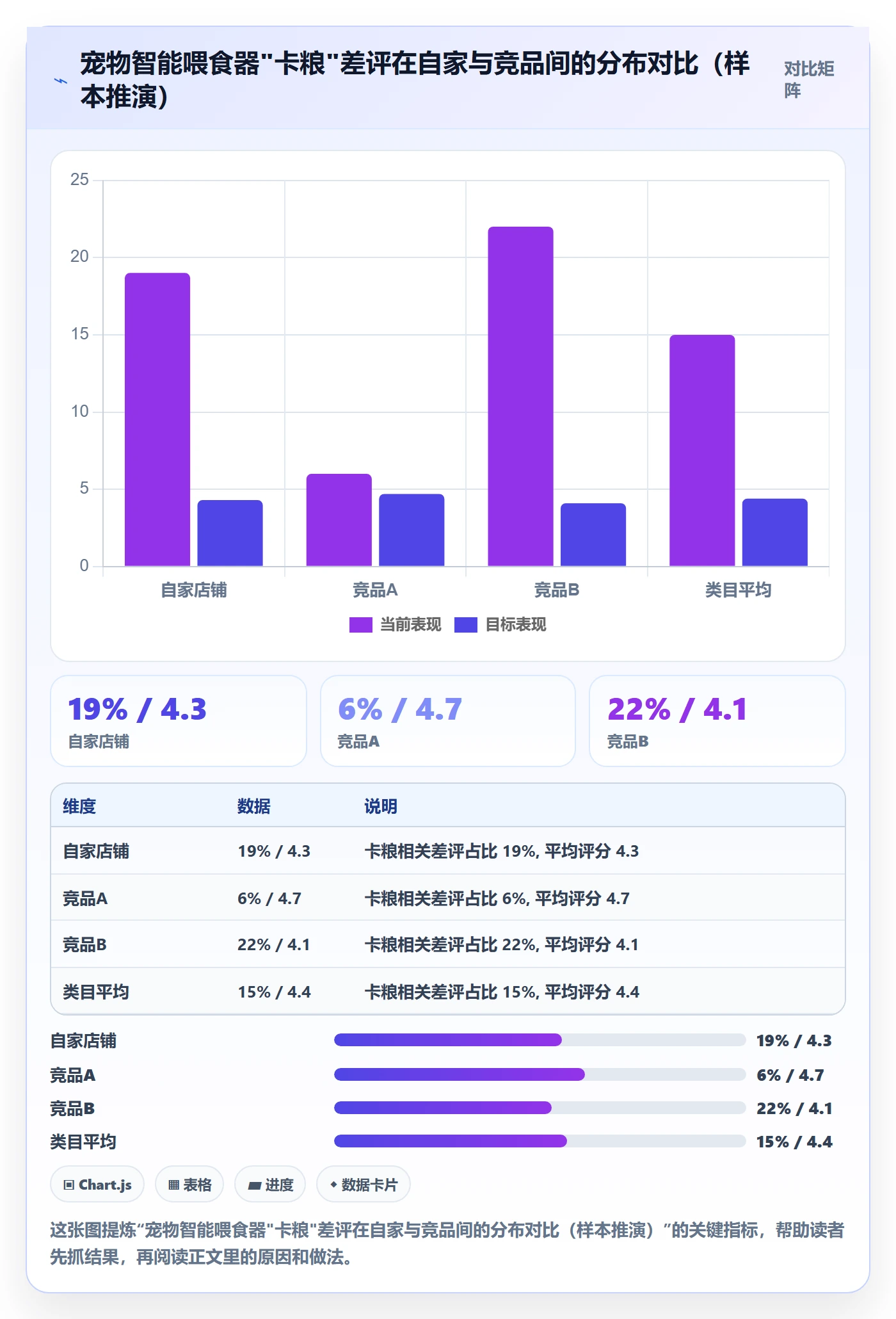Screen dimensions: 896x1319
Task: Click the 目标表现 legend label
Action: pos(515,625)
